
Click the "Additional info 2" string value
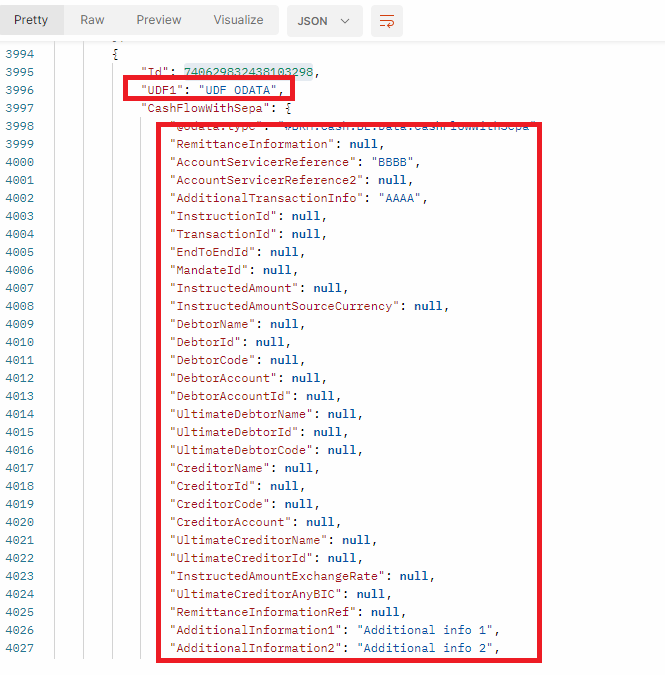tap(427, 648)
